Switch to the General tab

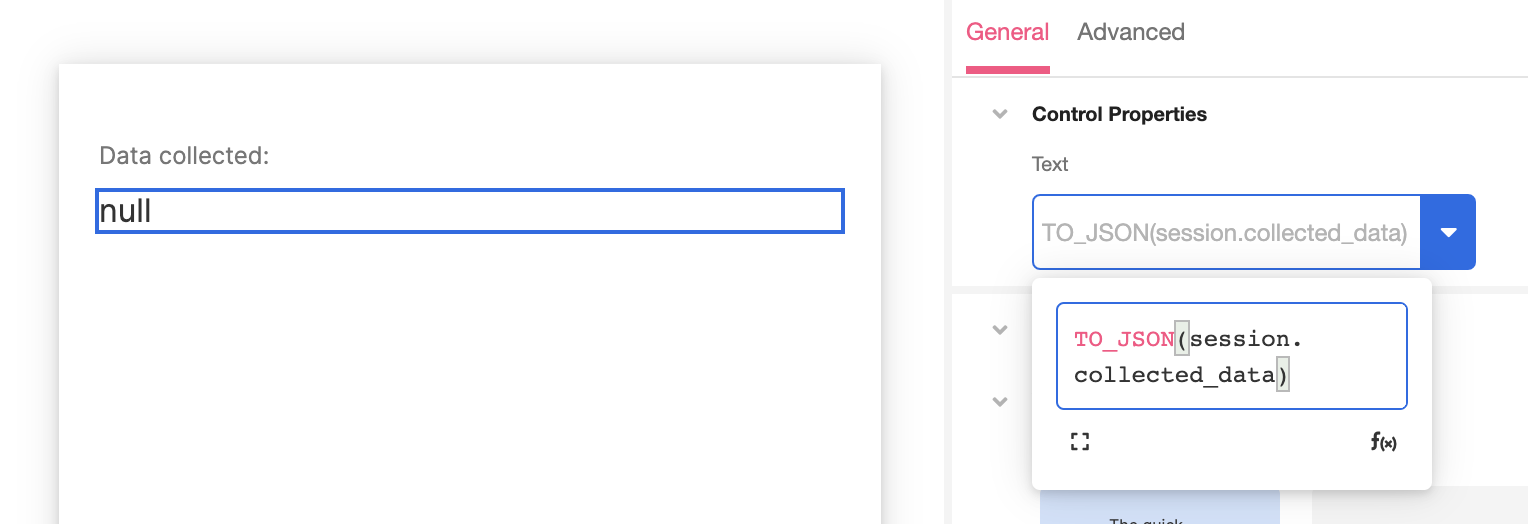click(1007, 32)
